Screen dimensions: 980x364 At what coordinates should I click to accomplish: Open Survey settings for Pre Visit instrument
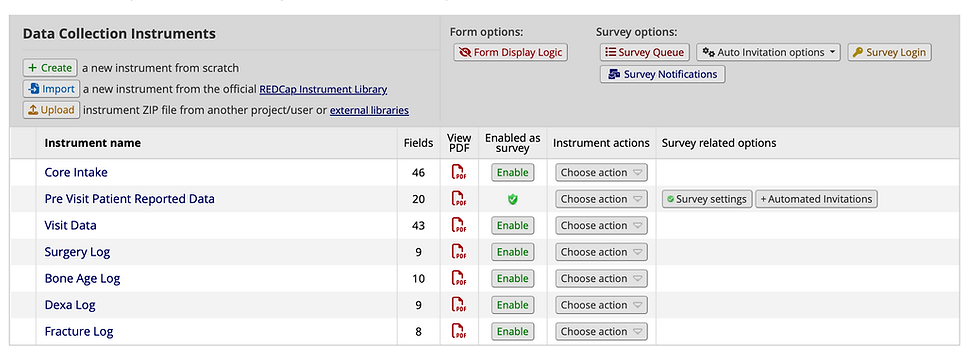tap(707, 199)
